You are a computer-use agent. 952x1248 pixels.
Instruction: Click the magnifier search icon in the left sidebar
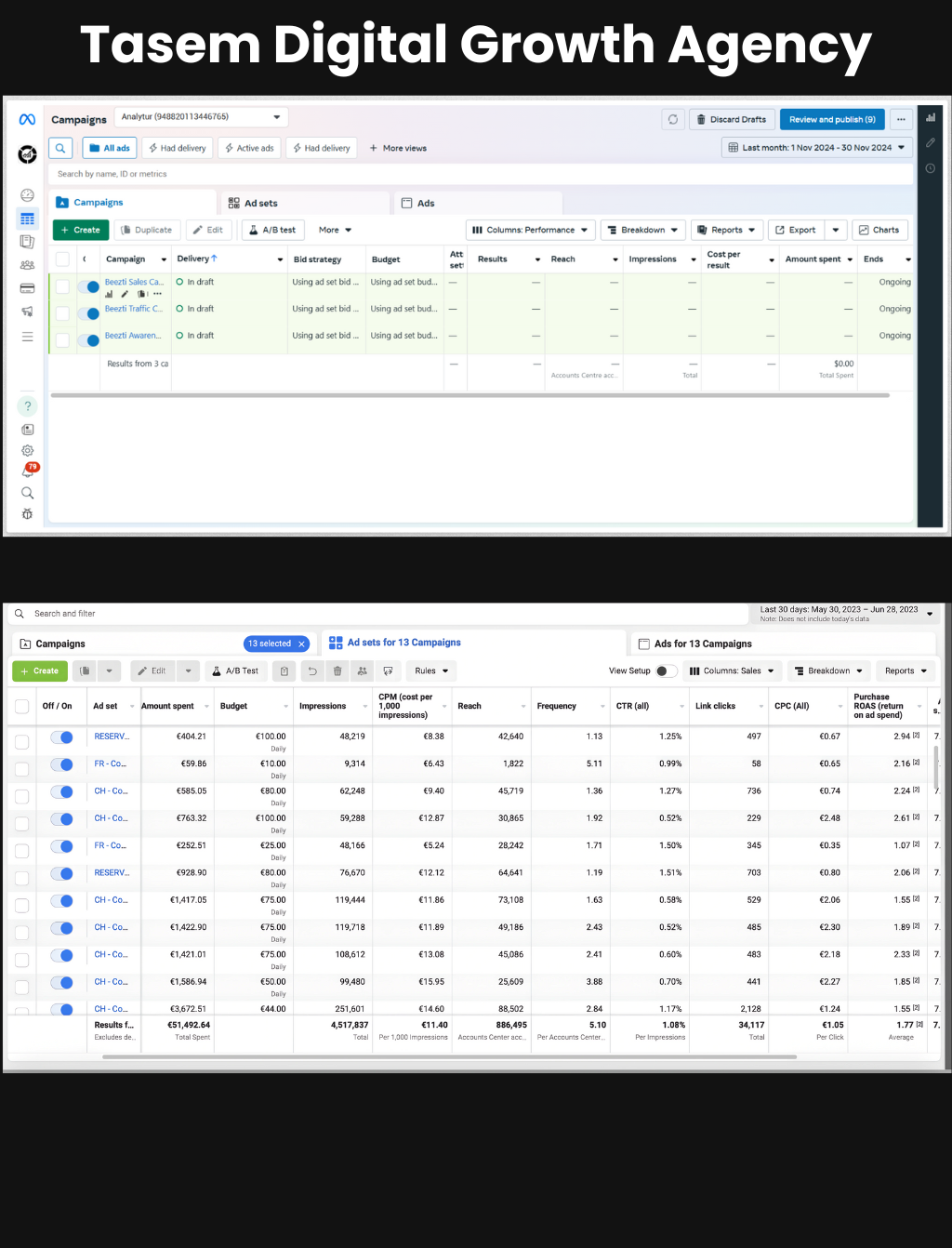click(x=27, y=493)
